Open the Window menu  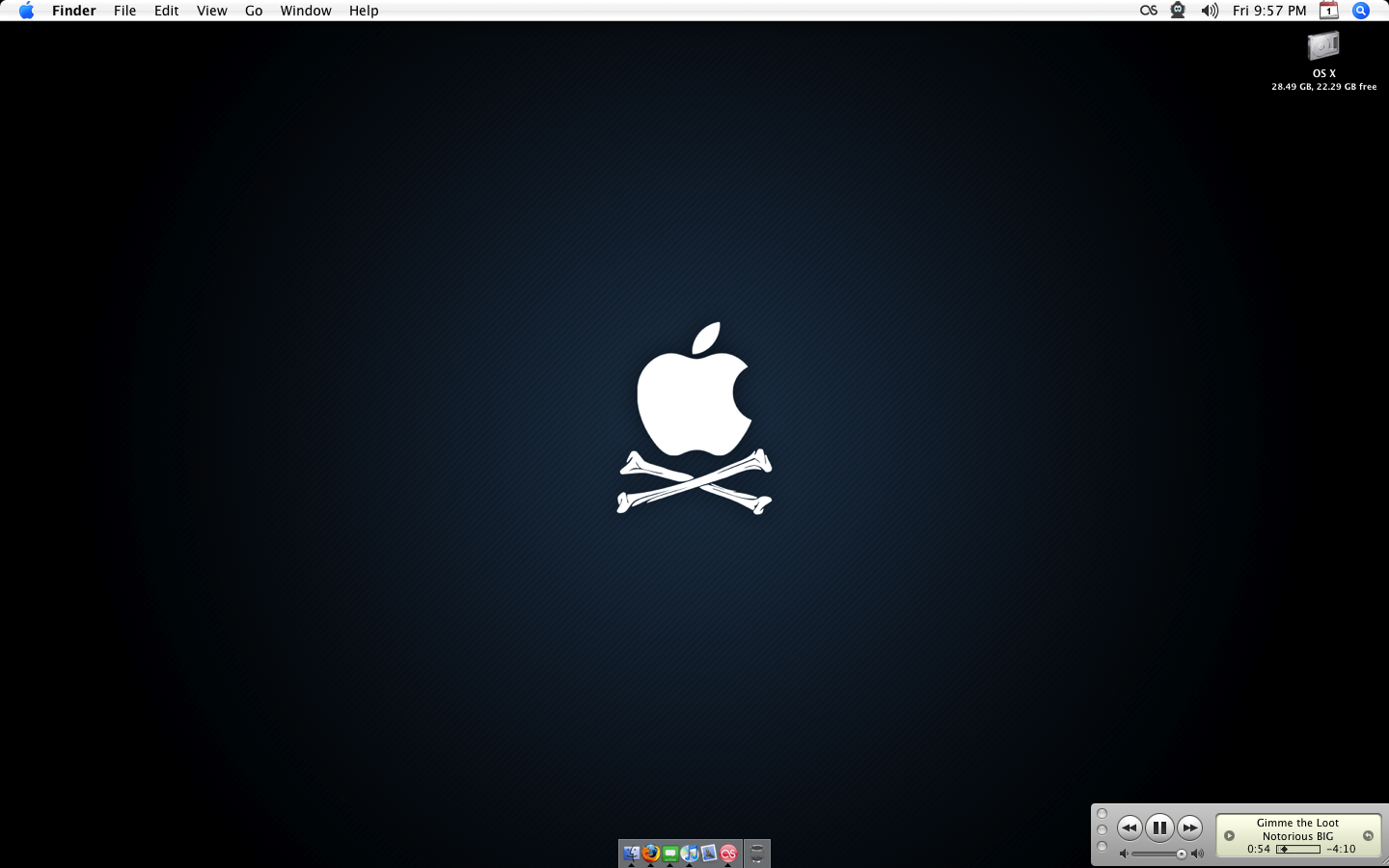pyautogui.click(x=306, y=11)
